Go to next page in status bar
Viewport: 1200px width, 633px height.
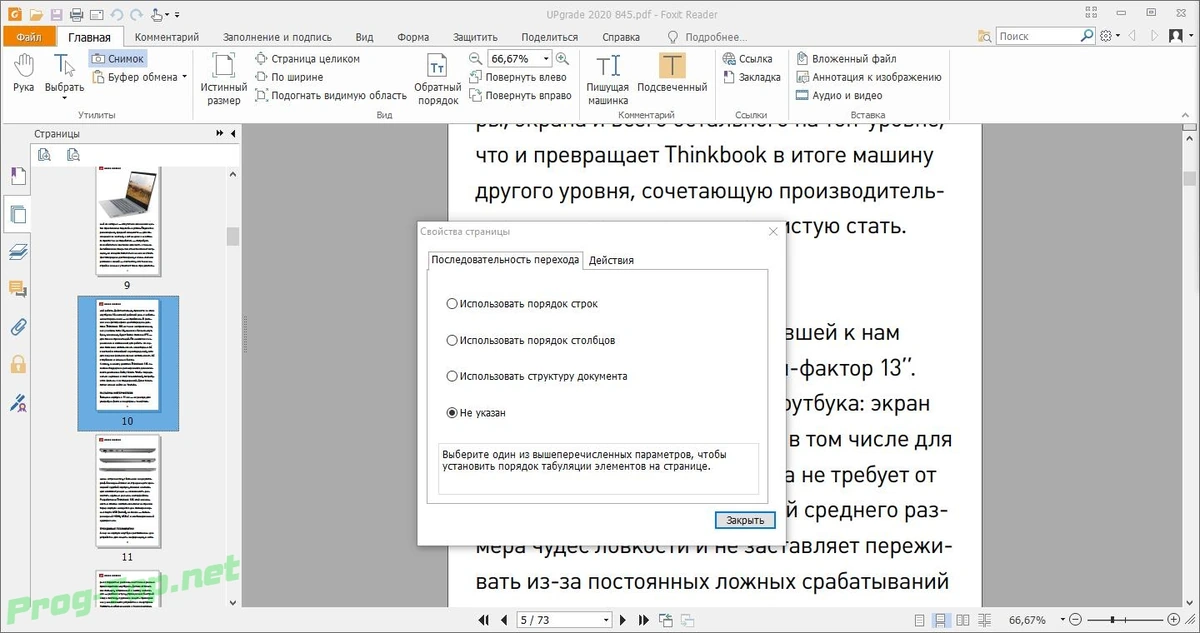click(623, 620)
